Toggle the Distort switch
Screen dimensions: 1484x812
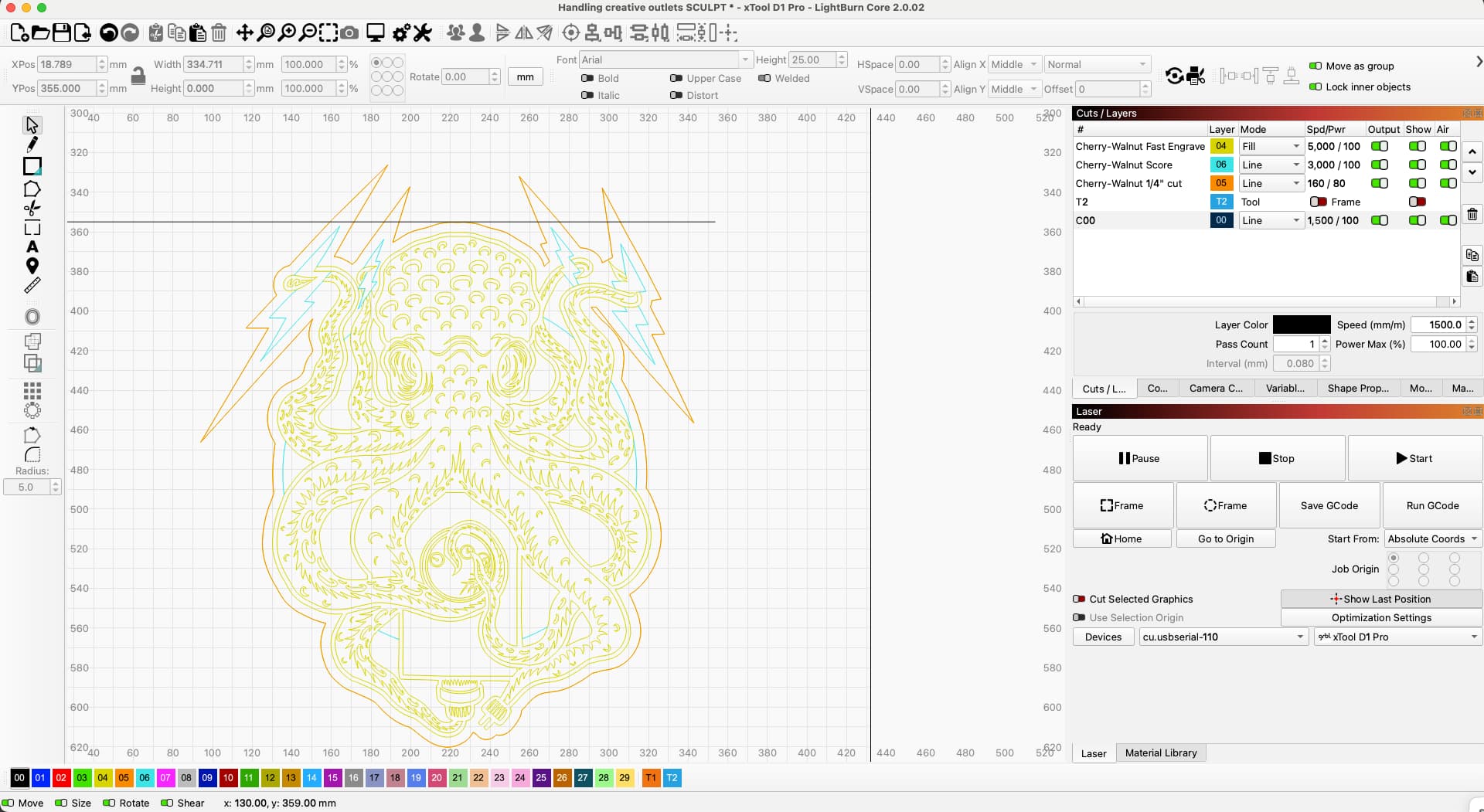click(x=676, y=95)
